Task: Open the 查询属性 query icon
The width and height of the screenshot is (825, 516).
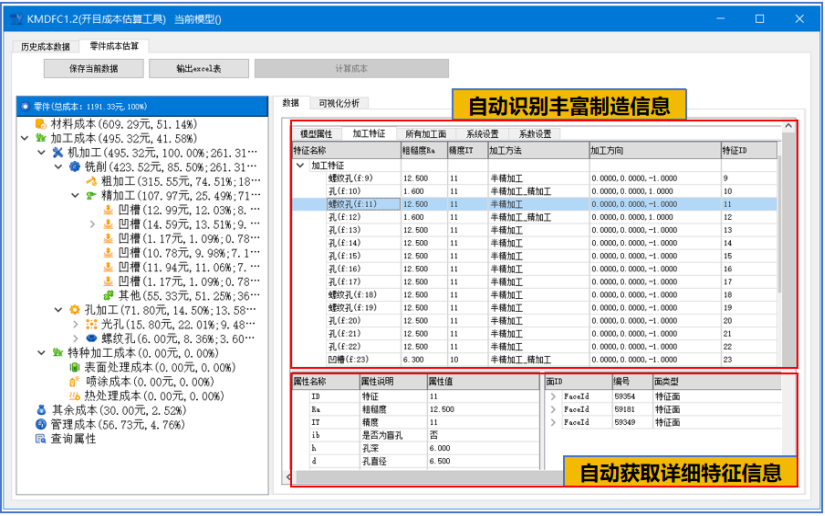Action: click(41, 438)
